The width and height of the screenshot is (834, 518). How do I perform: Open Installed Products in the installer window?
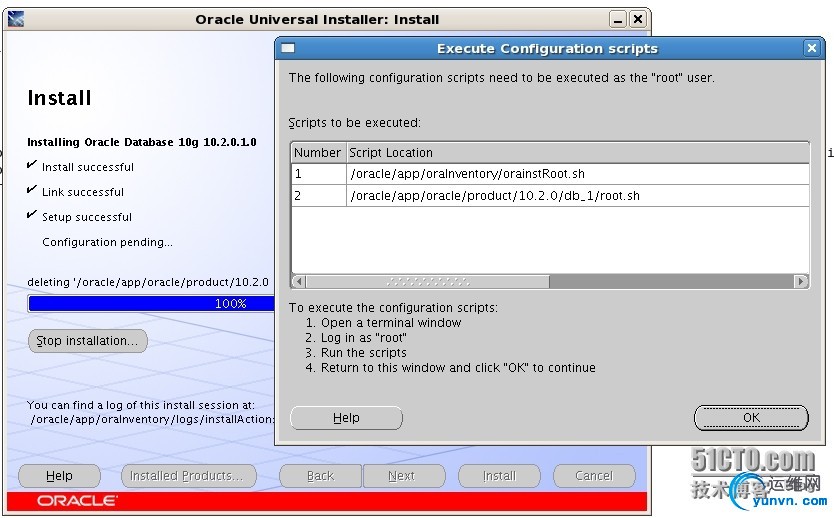click(188, 476)
